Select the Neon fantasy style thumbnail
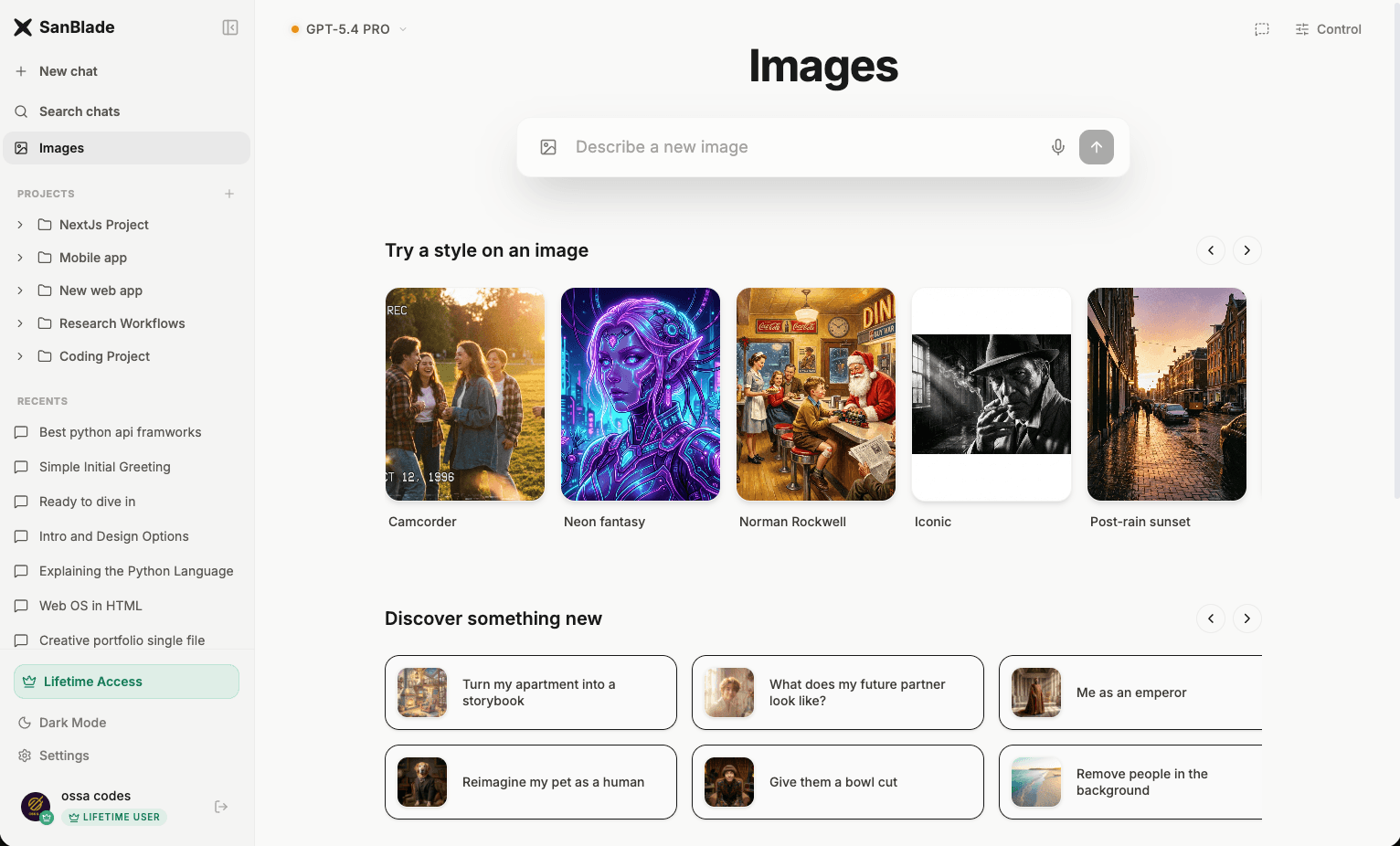This screenshot has width=1400, height=846. click(640, 394)
